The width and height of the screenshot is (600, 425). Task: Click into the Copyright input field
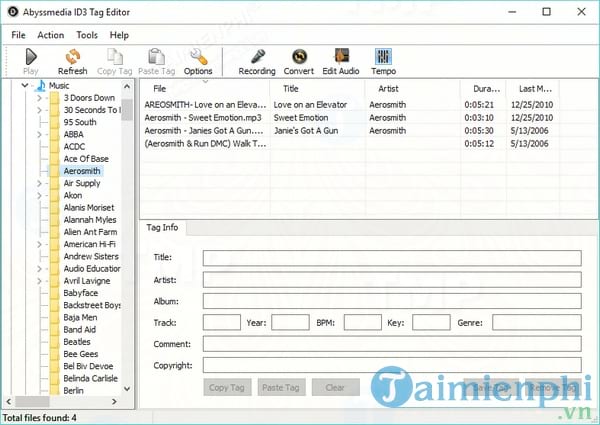tap(392, 365)
